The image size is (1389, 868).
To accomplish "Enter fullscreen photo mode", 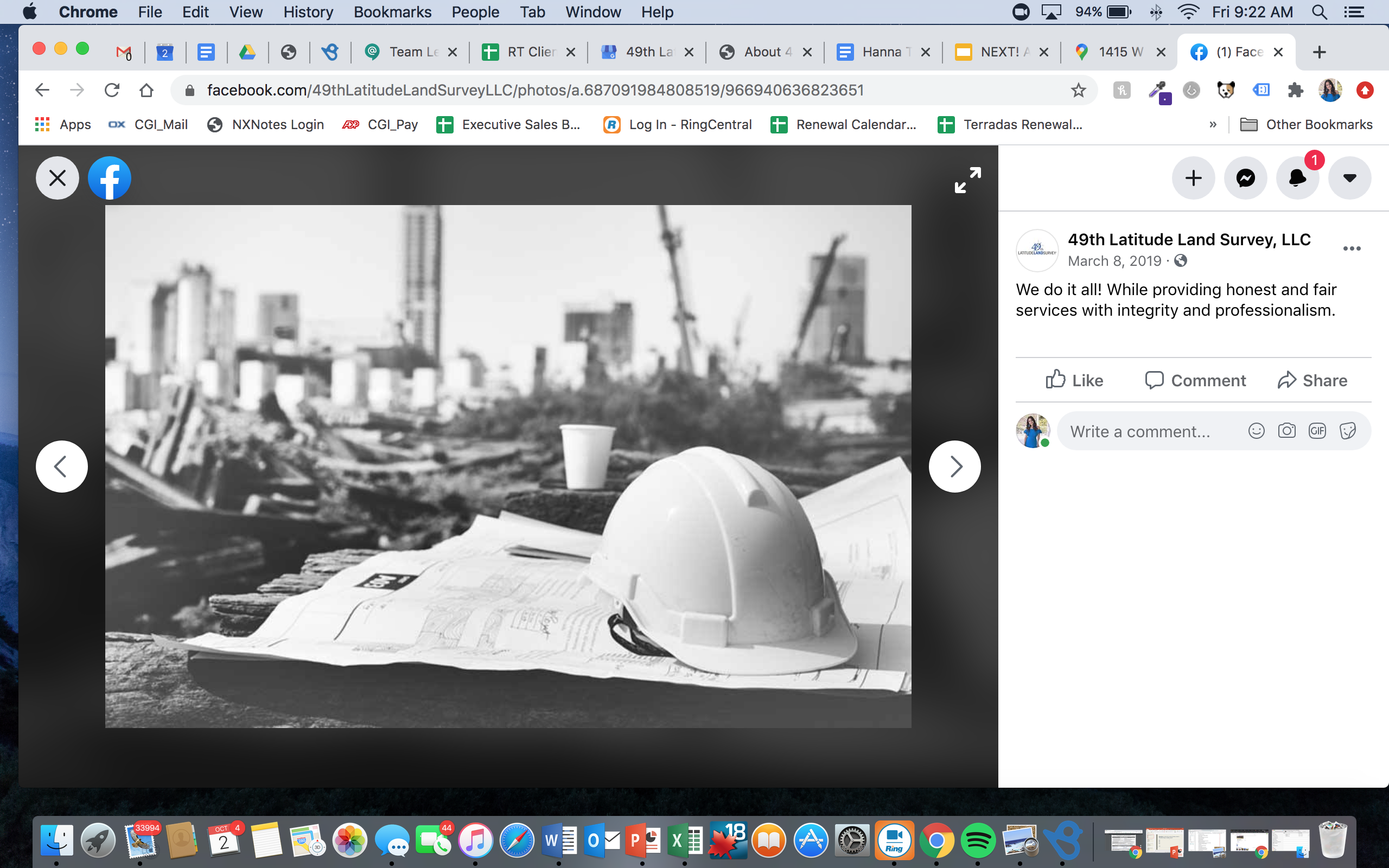I will click(968, 180).
